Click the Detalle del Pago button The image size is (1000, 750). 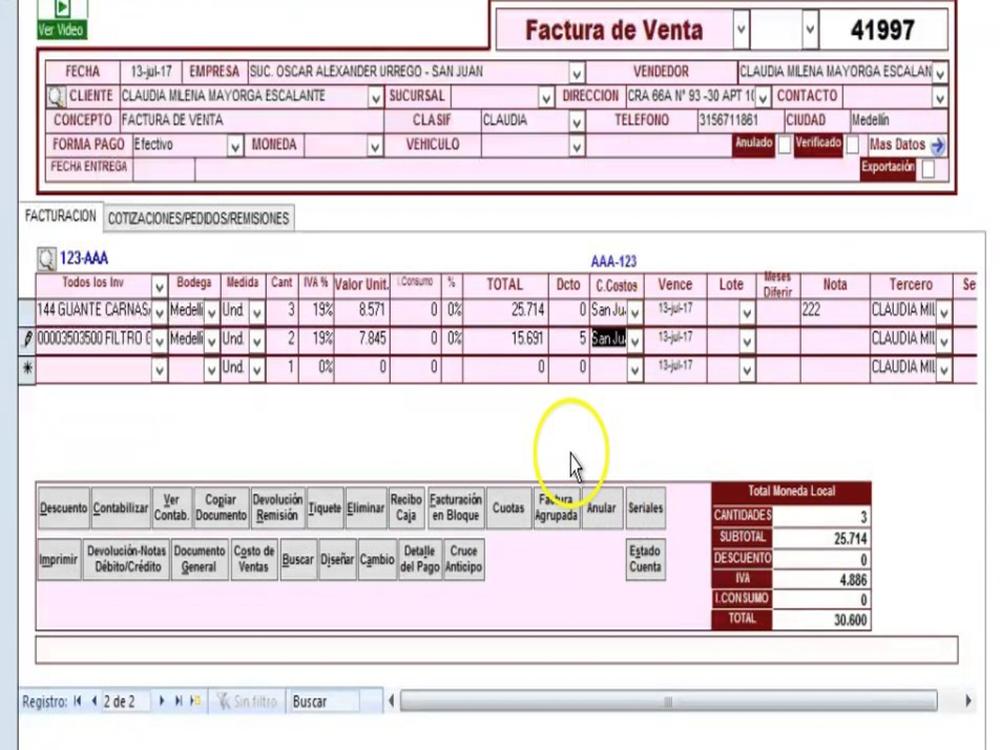(x=420, y=559)
